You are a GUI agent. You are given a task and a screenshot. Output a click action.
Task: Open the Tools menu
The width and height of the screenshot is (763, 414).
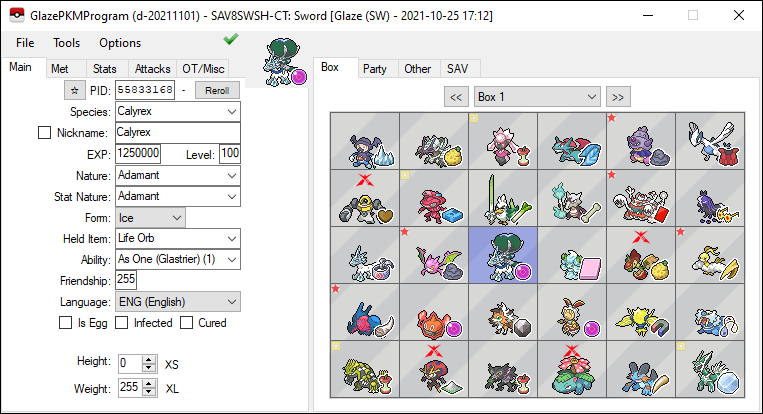coord(66,43)
